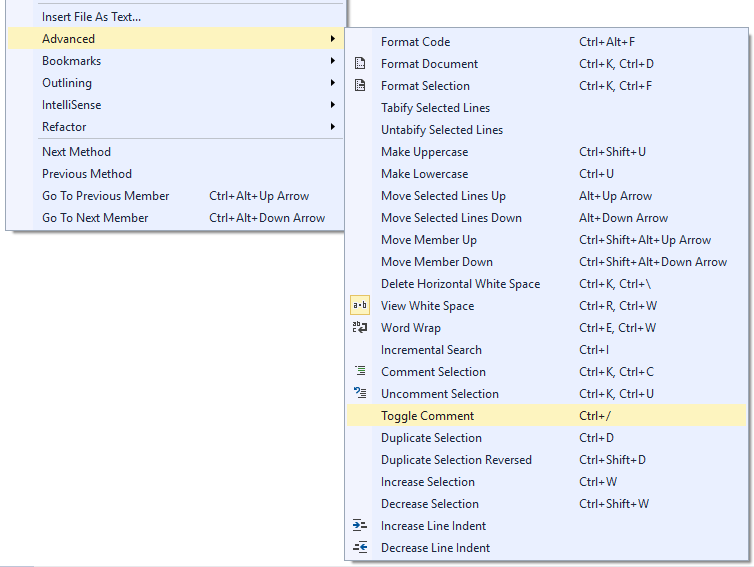Screen dimensions: 754x567
Task: Open the IntelliSense menu entry
Action: click(176, 105)
